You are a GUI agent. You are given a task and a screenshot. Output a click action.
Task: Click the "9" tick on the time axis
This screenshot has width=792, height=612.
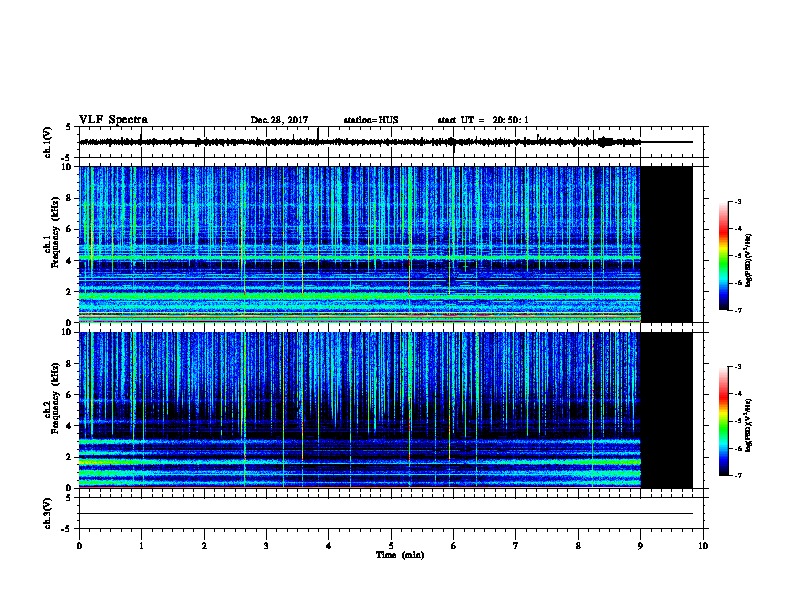[x=640, y=545]
